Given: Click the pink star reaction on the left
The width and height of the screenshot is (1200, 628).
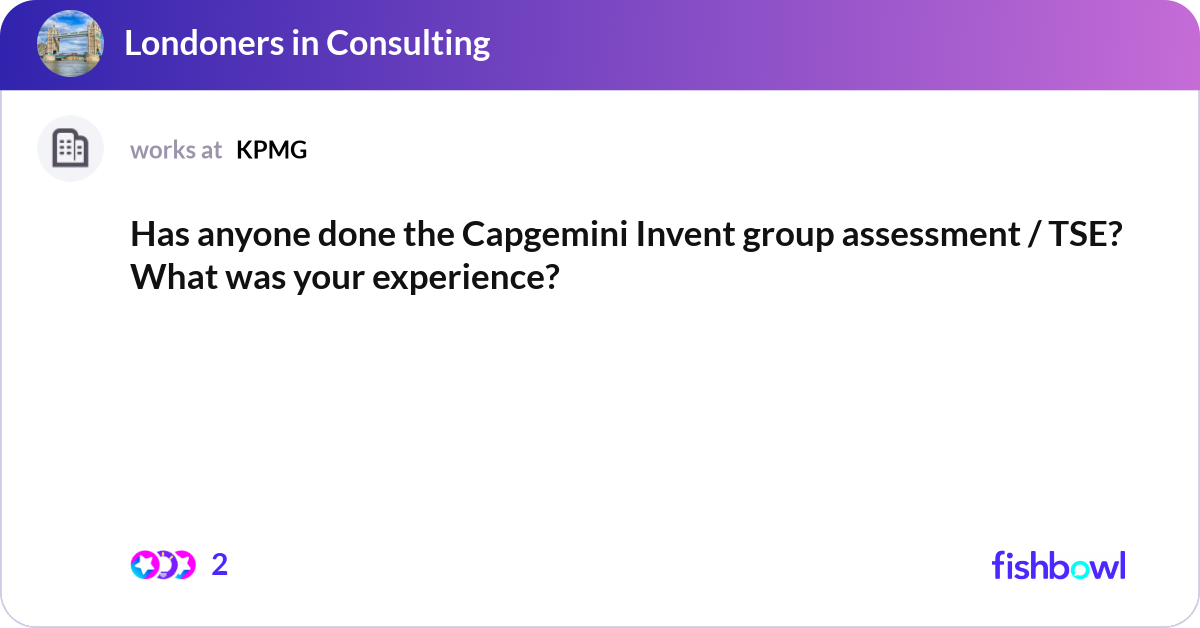Looking at the screenshot, I should click(142, 565).
